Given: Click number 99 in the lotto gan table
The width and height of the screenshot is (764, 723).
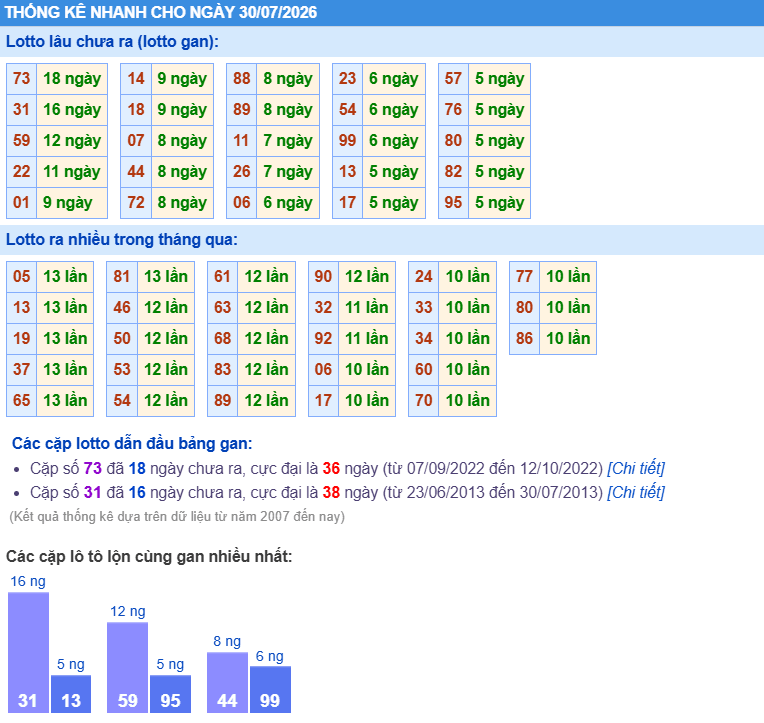Looking at the screenshot, I should click(x=347, y=141).
